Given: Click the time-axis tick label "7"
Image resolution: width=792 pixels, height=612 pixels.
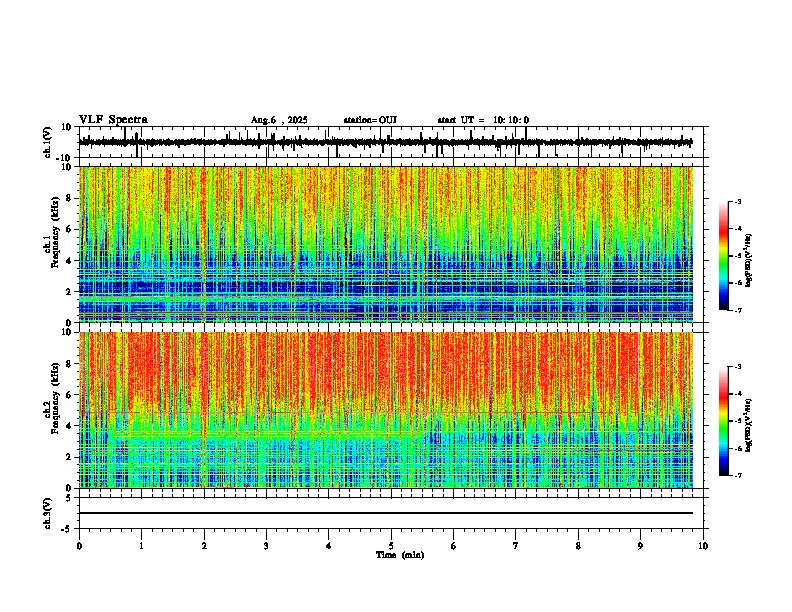Looking at the screenshot, I should 516,546.
